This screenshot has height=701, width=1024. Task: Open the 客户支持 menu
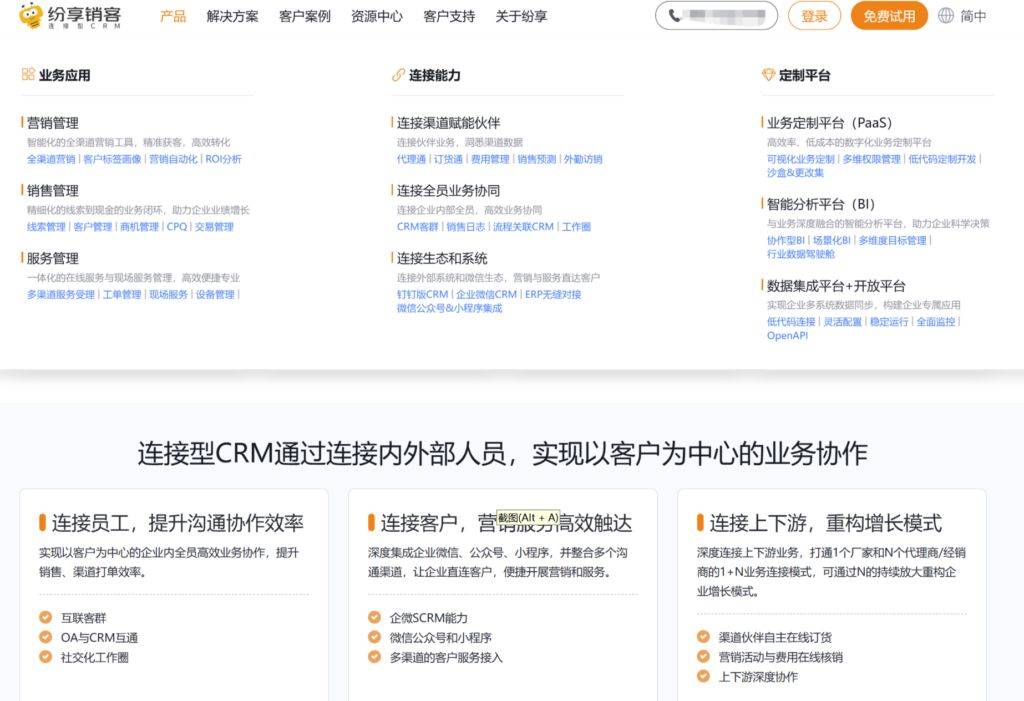point(449,16)
